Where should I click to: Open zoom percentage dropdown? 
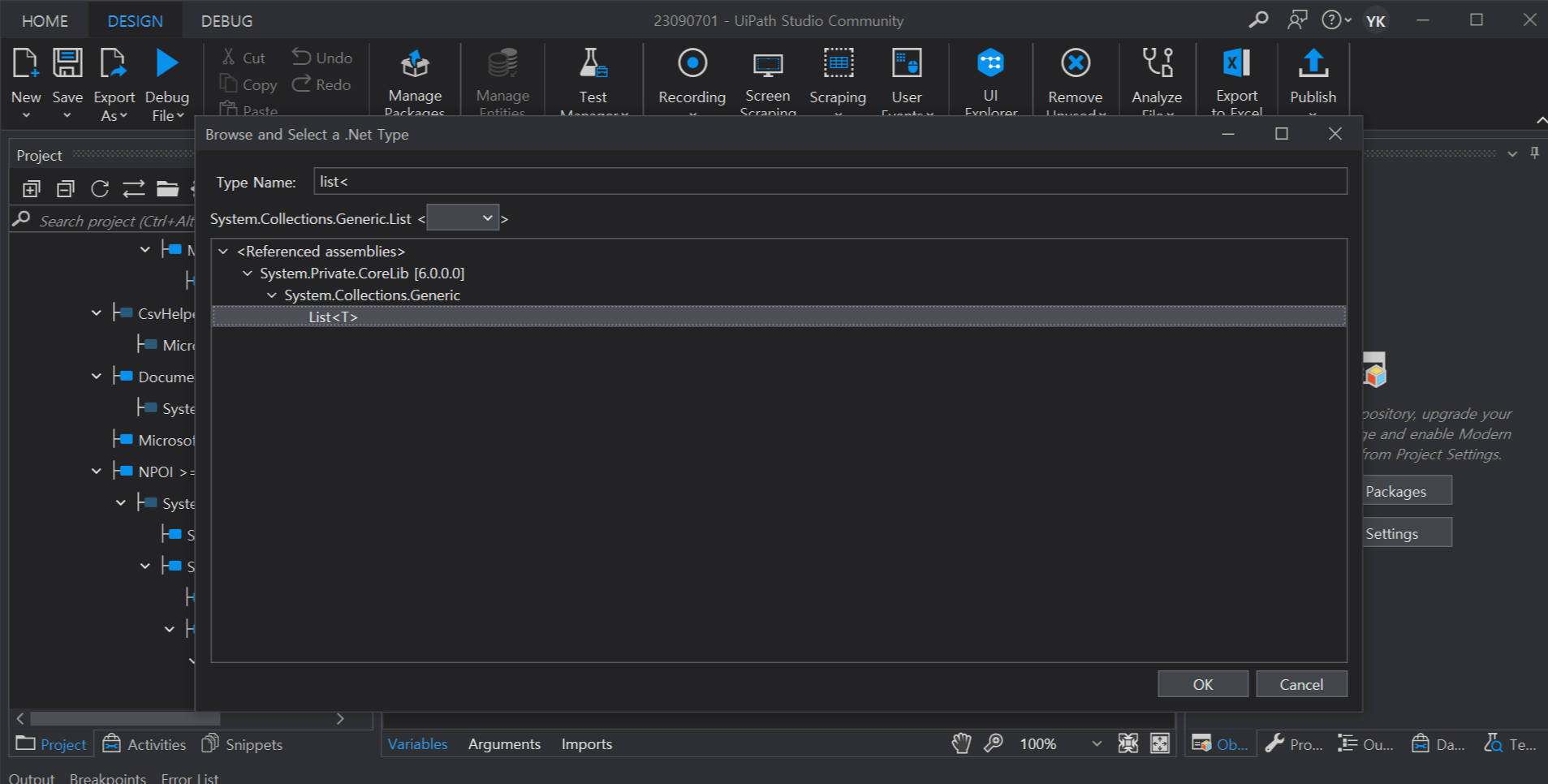point(1097,743)
